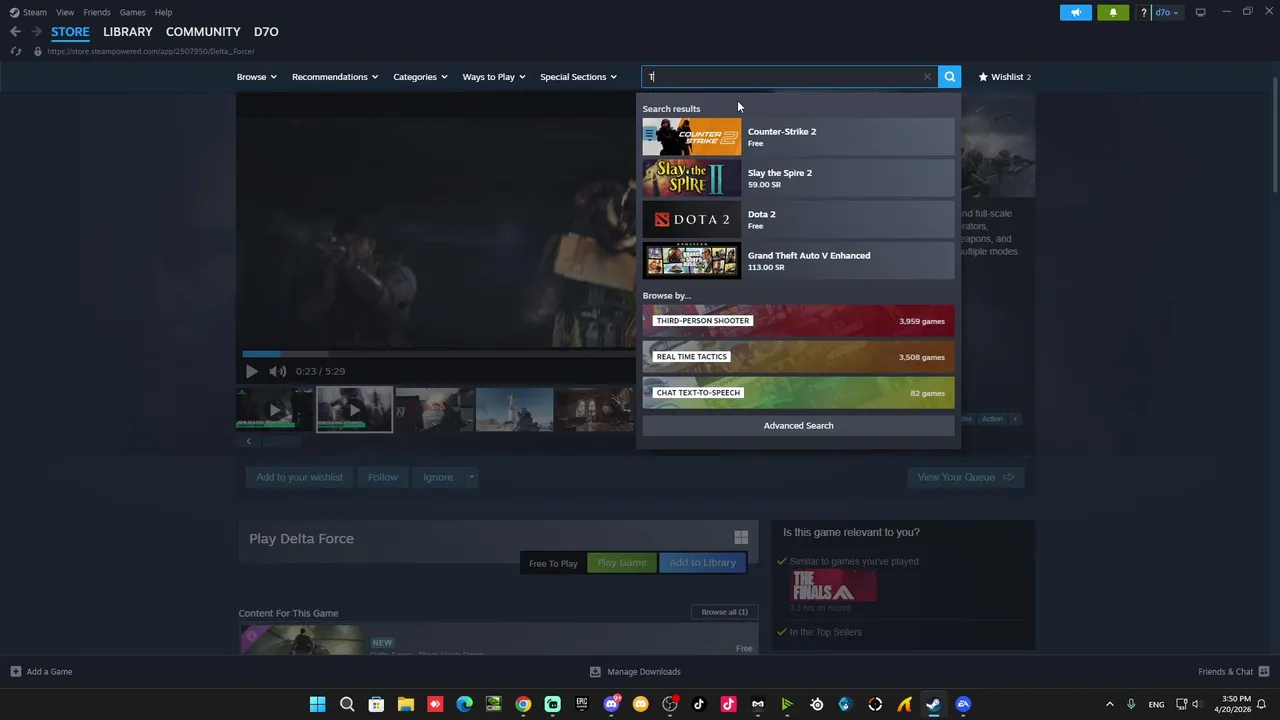The image size is (1280, 720).
Task: Expand the Categories dropdown
Action: (420, 77)
